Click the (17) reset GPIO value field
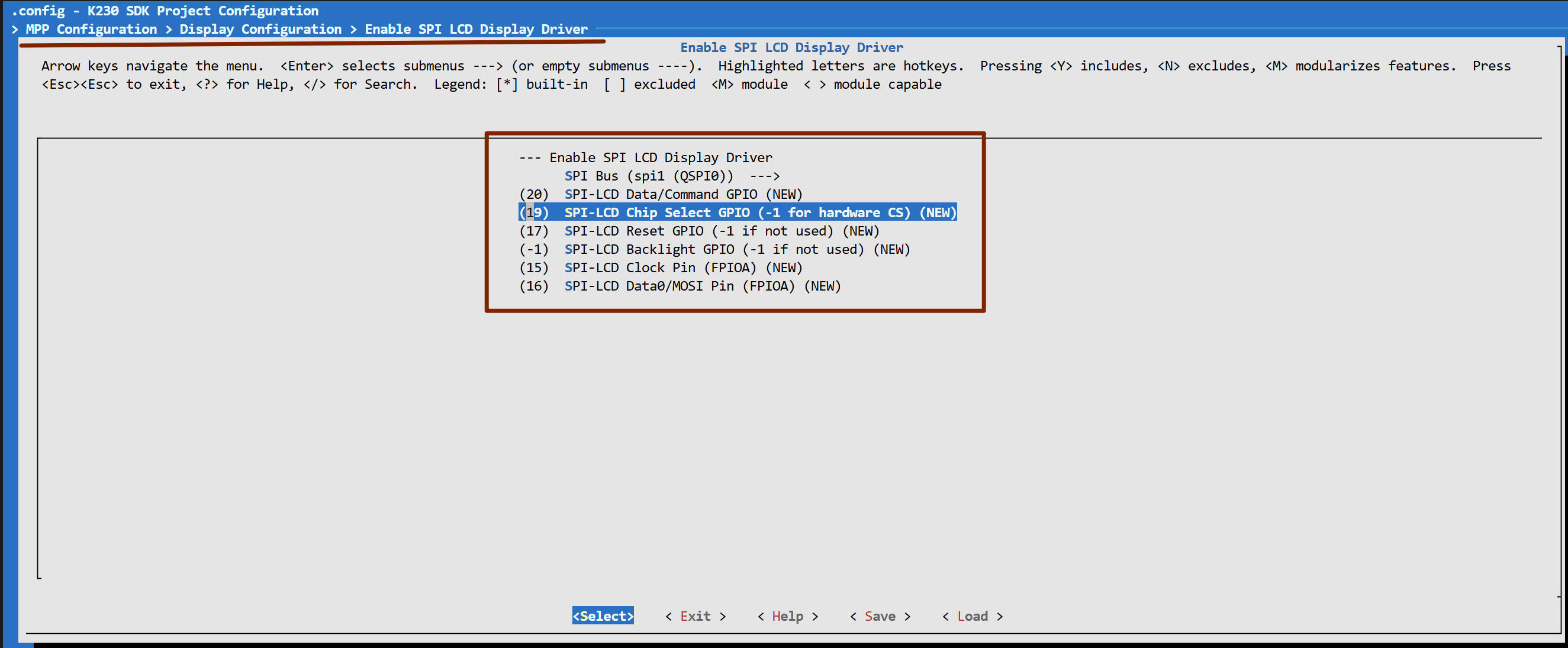The height and width of the screenshot is (648, 1568). pos(534,231)
